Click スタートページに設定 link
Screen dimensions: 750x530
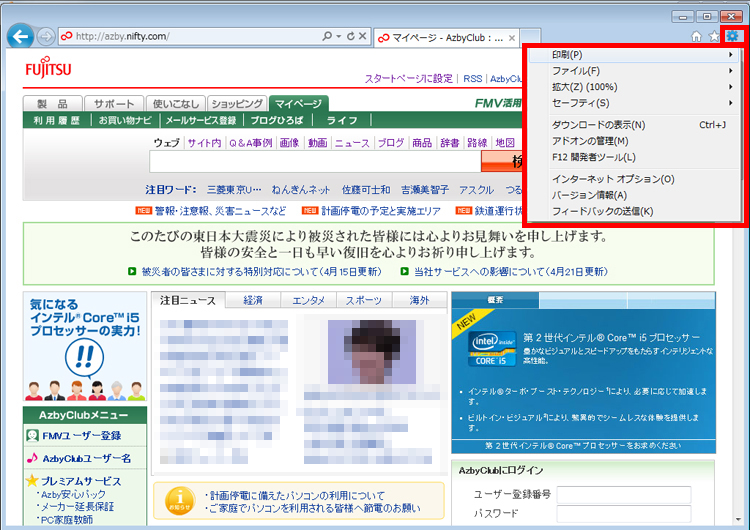(408, 78)
